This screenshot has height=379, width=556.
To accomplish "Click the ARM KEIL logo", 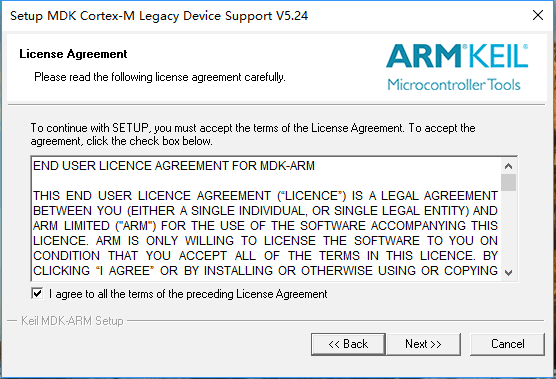I will (457, 56).
